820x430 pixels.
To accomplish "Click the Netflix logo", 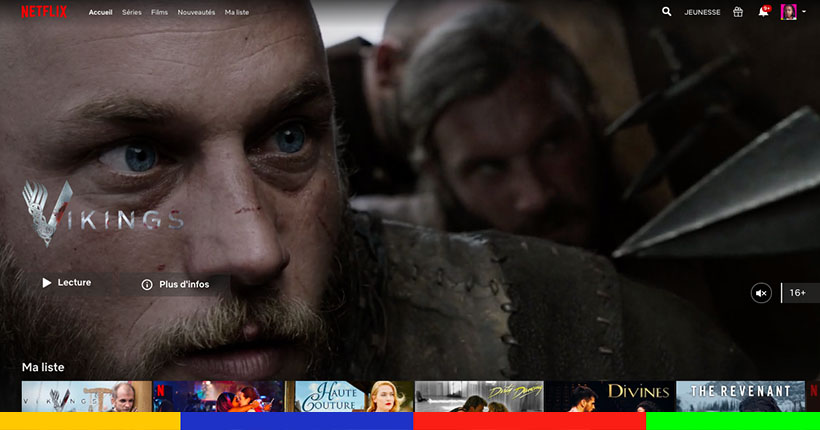I will (44, 12).
